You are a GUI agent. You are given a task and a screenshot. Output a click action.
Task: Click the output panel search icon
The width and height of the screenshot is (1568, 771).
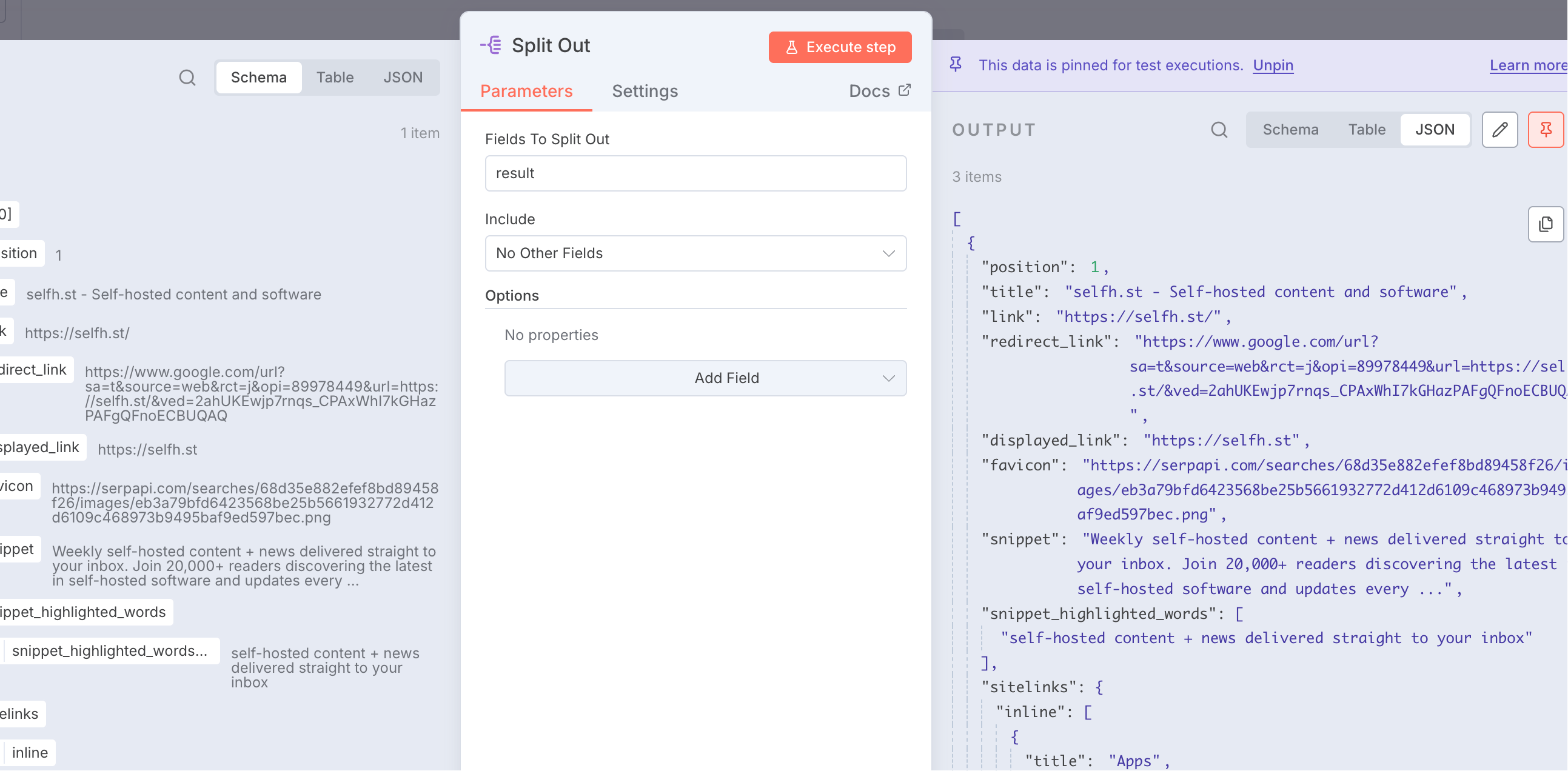click(x=1219, y=130)
